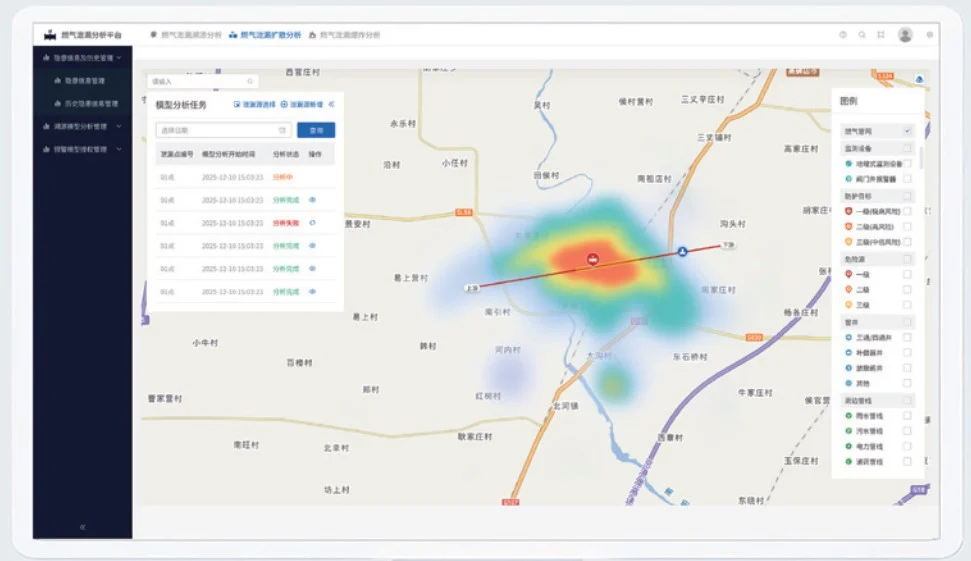Toggle fullscreen icon in top bar
The image size is (971, 561).
(x=881, y=35)
